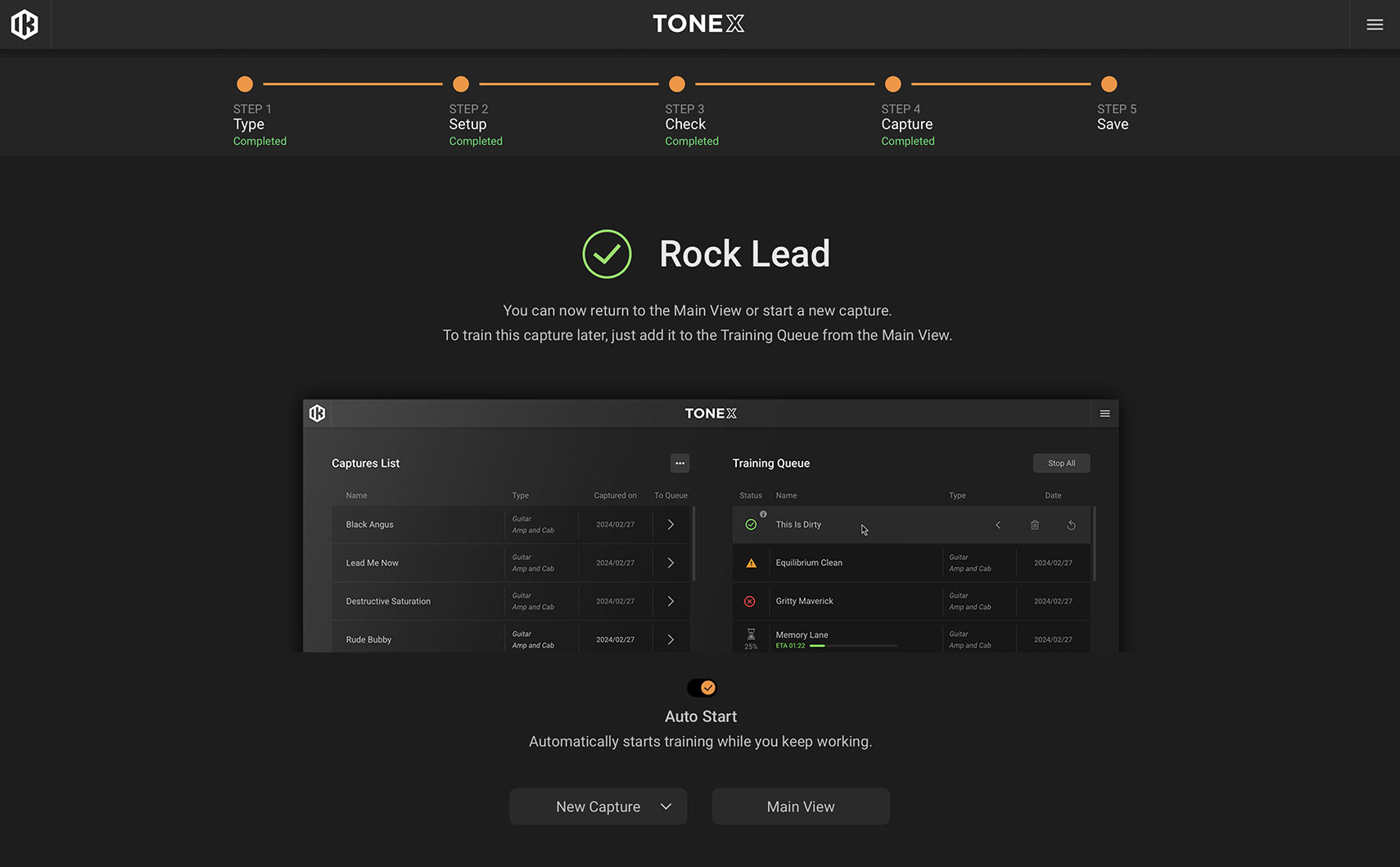Viewport: 1400px width, 867px height.
Task: Click the queue arrow for Destructive Saturation
Action: [x=671, y=602]
